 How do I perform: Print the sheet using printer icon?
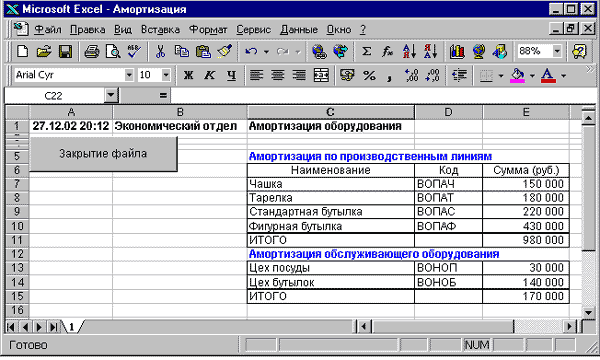92,51
